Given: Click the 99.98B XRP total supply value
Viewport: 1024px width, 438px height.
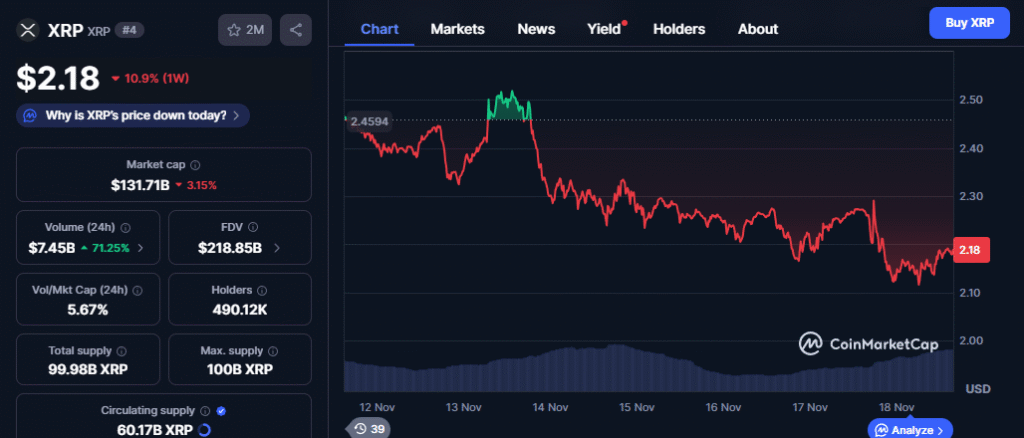Looking at the screenshot, I should [x=88, y=369].
